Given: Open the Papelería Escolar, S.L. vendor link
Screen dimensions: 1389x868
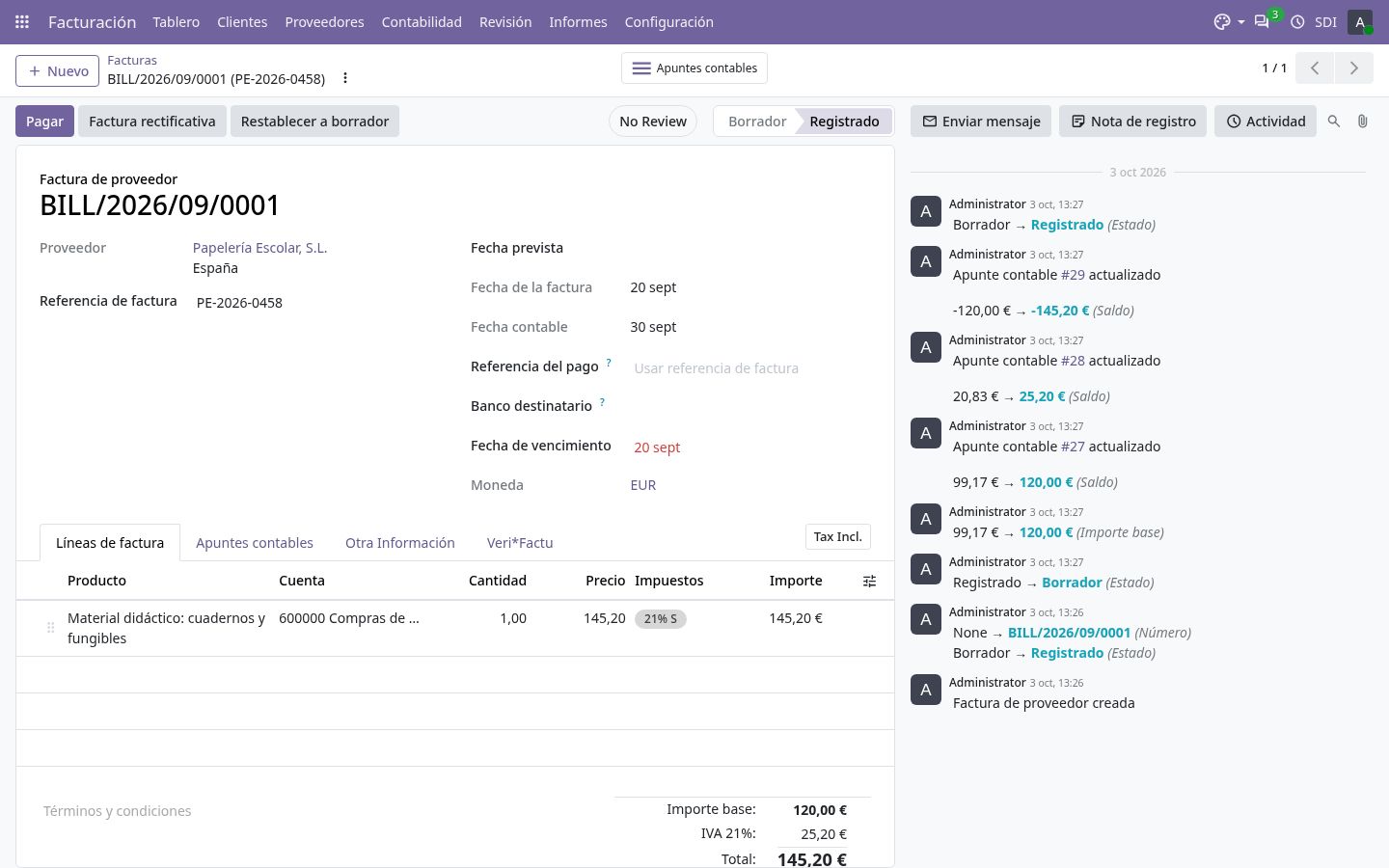Looking at the screenshot, I should coord(260,248).
